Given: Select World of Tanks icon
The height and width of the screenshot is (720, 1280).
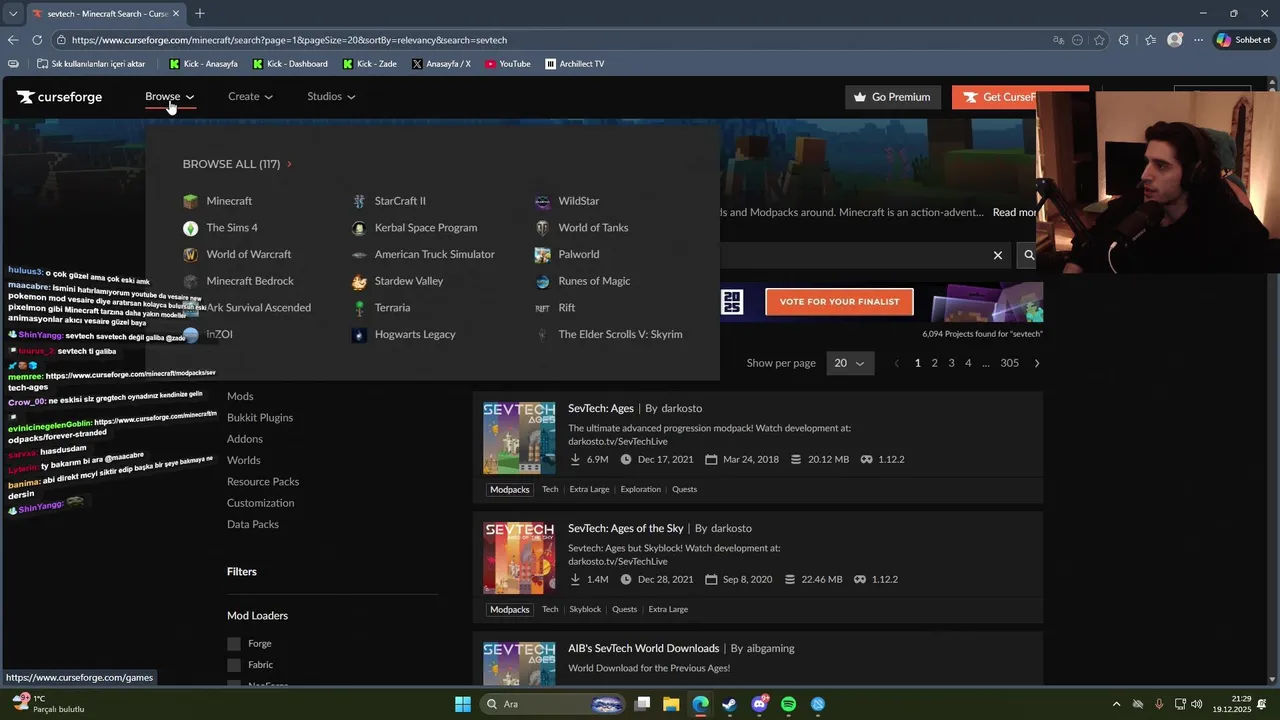Looking at the screenshot, I should [542, 228].
